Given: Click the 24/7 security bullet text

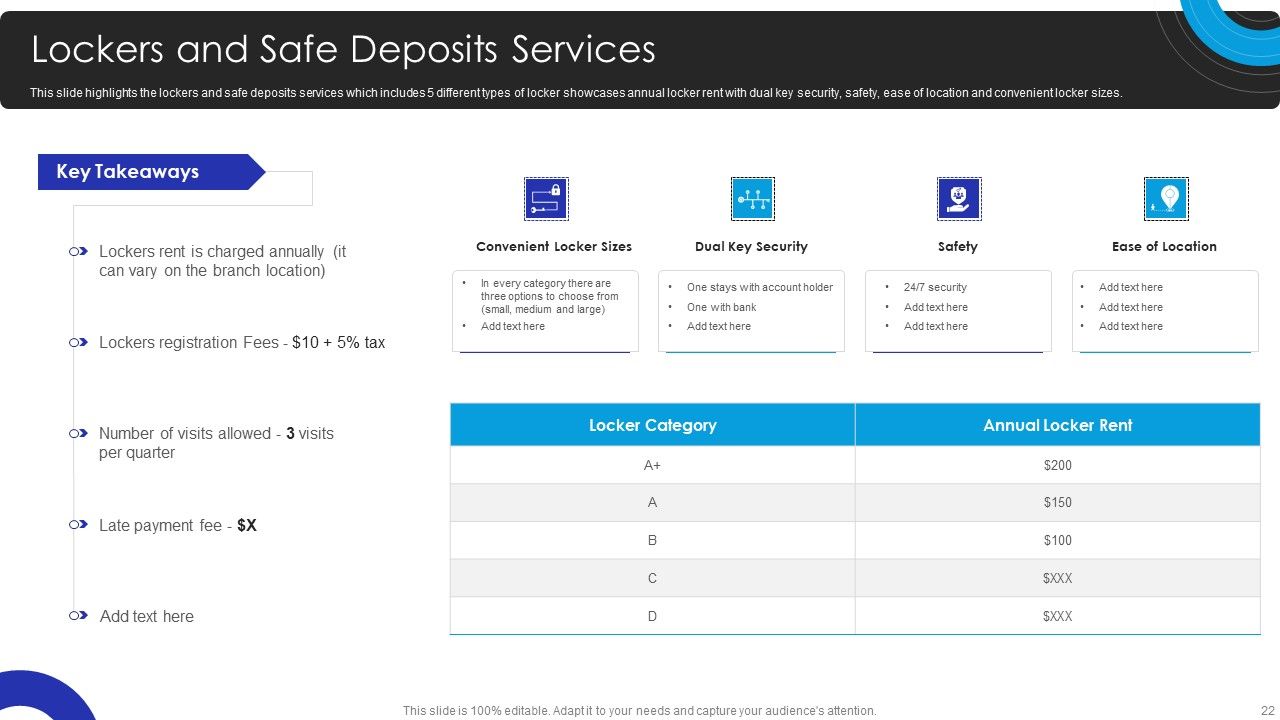Looking at the screenshot, I should [935, 287].
